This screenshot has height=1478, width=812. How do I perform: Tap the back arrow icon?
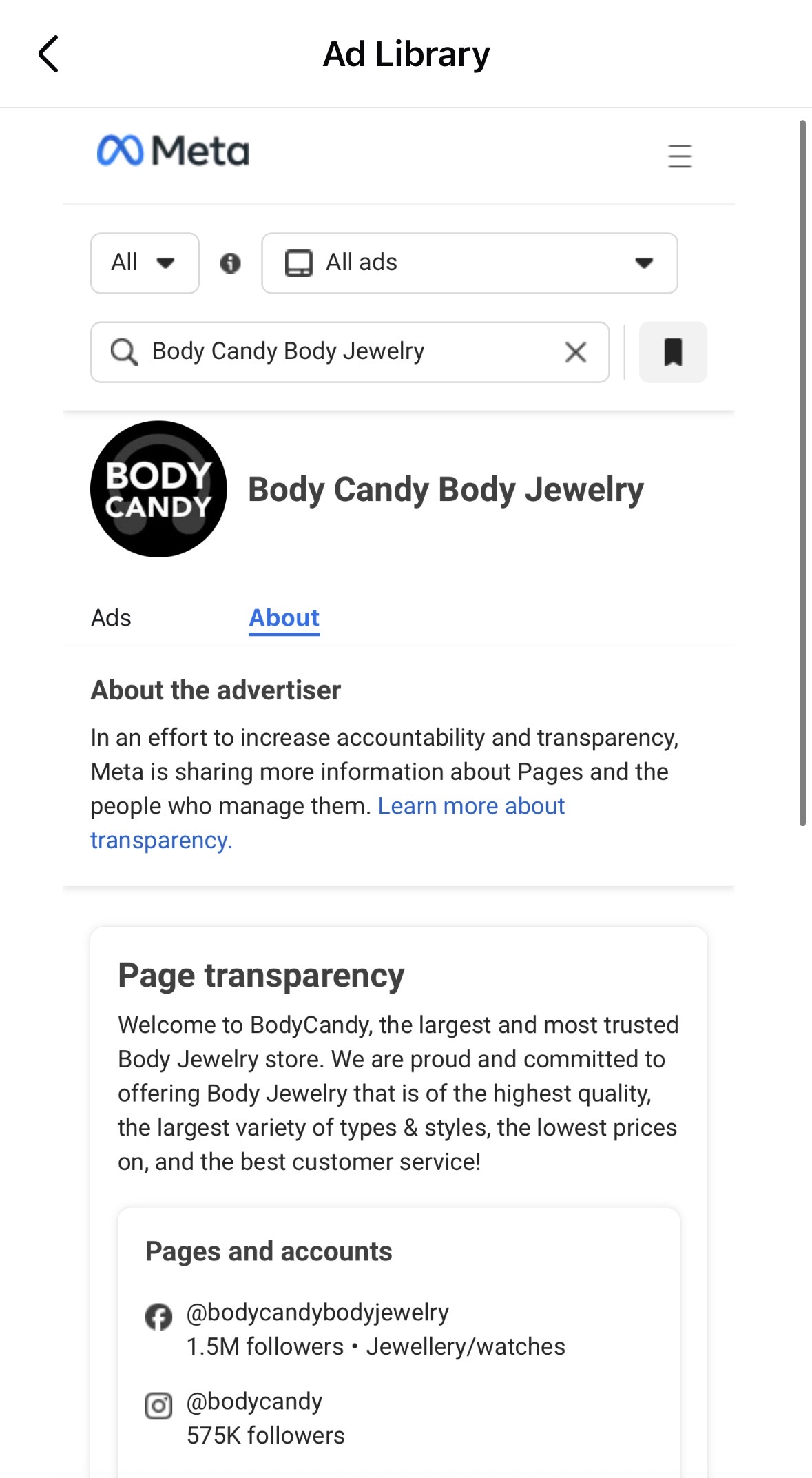pos(48,54)
